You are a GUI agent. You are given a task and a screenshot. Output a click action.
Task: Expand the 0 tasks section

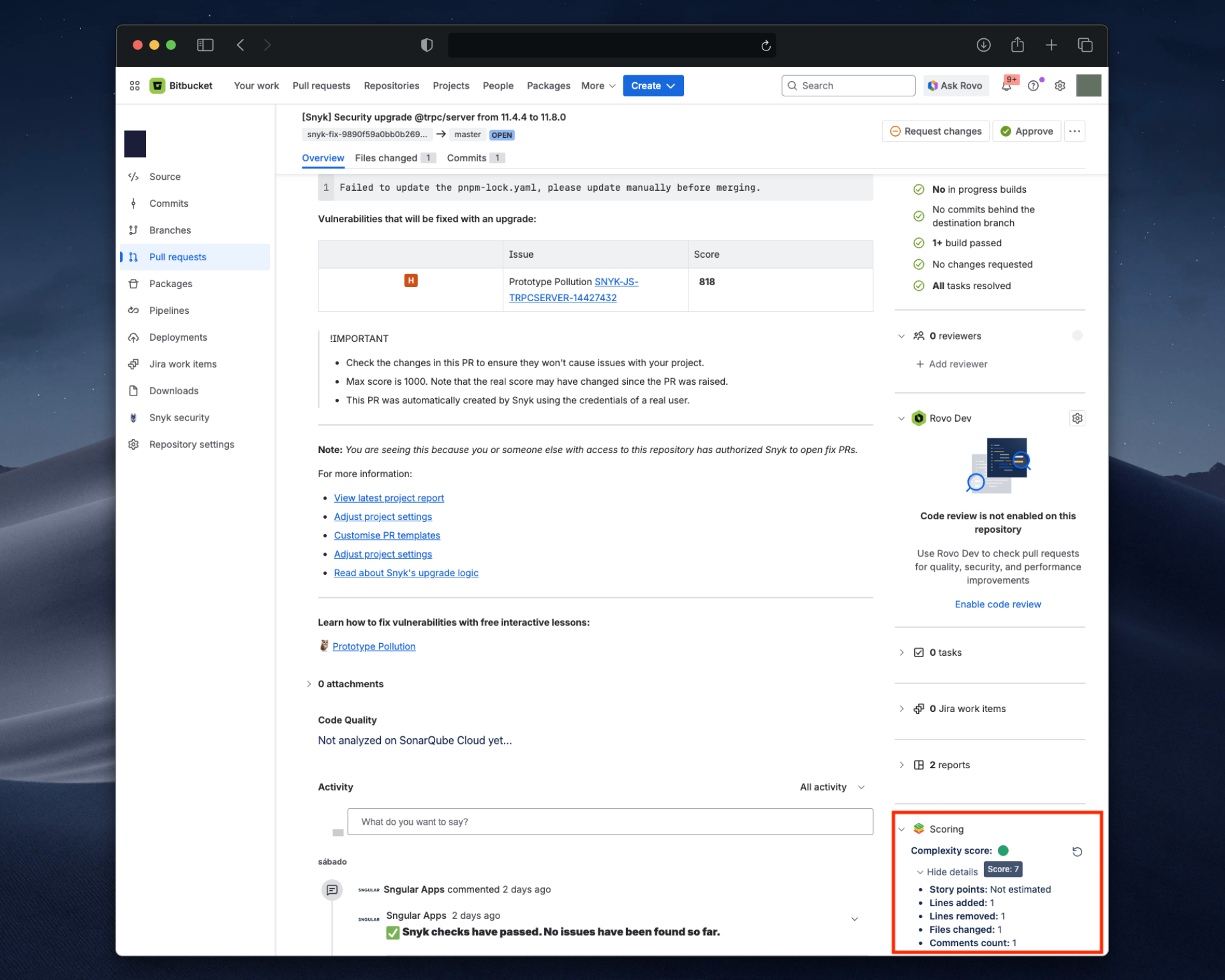click(x=945, y=653)
